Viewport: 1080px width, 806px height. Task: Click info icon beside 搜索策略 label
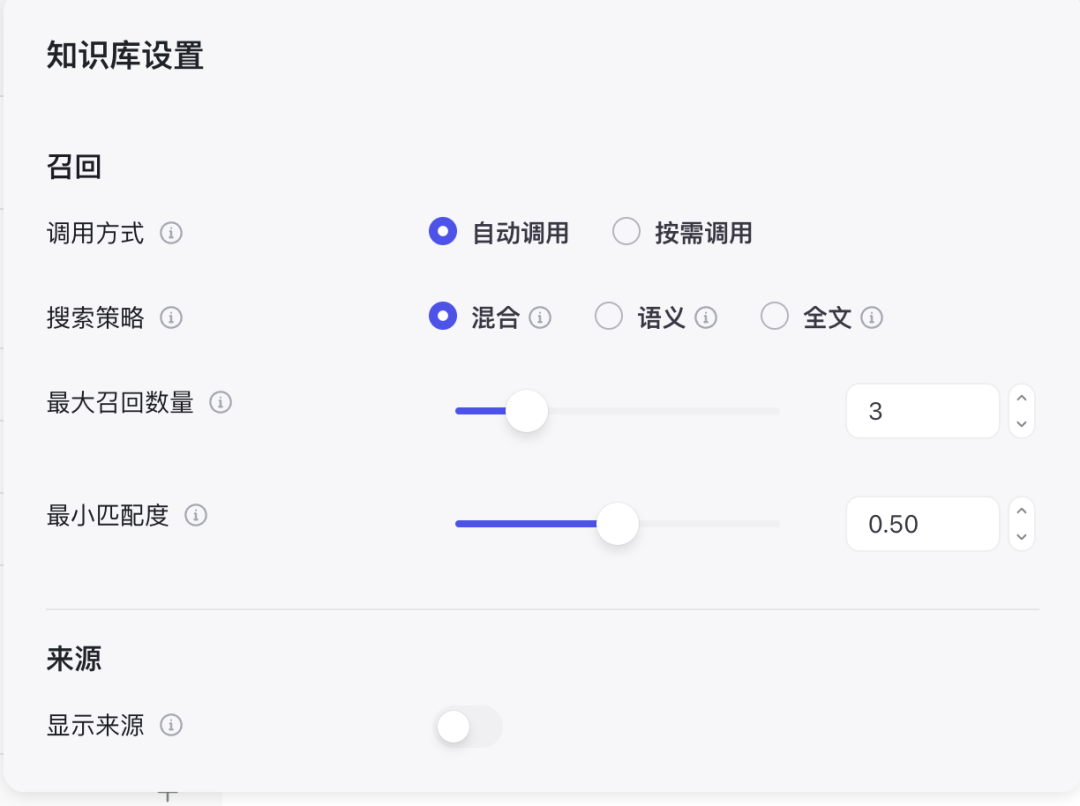(x=171, y=318)
